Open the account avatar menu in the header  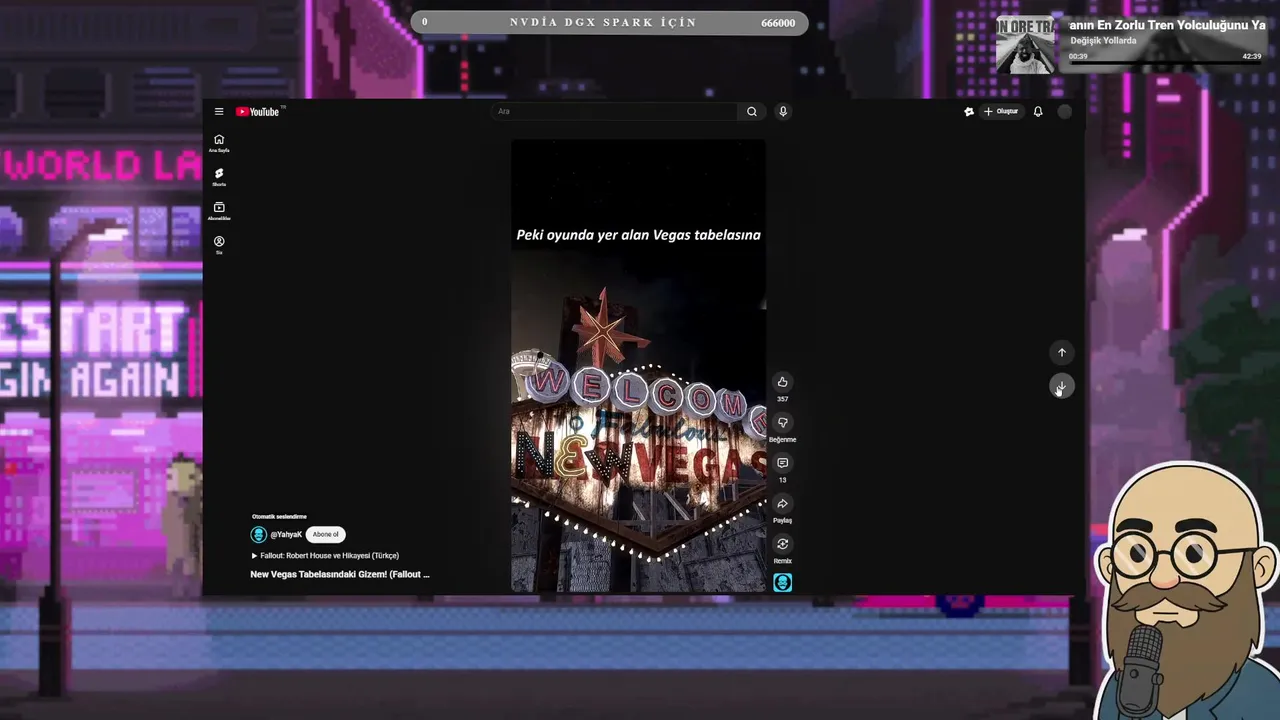1065,112
